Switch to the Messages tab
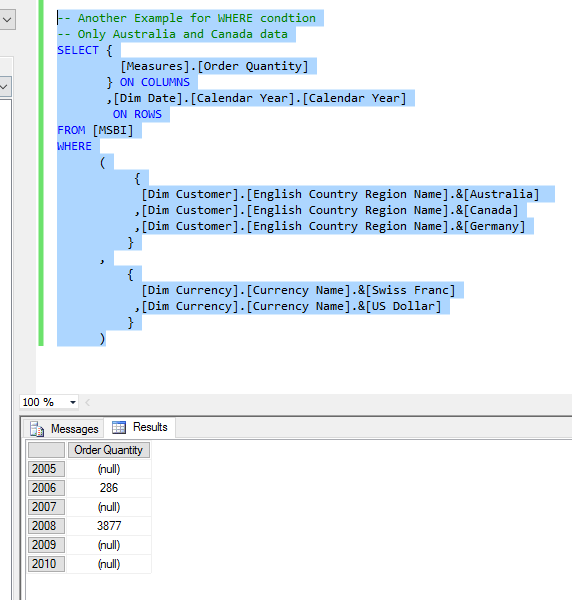 pyautogui.click(x=64, y=429)
